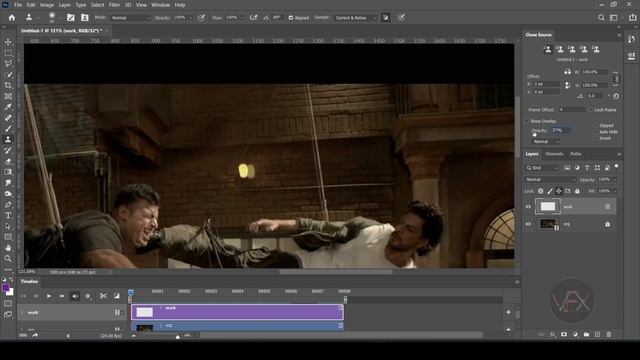
Task: Toggle the Brush Settings panel icon
Action: pos(71,18)
